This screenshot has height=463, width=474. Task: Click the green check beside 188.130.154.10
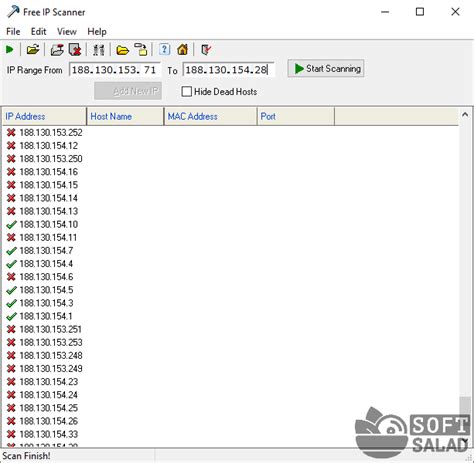point(11,225)
